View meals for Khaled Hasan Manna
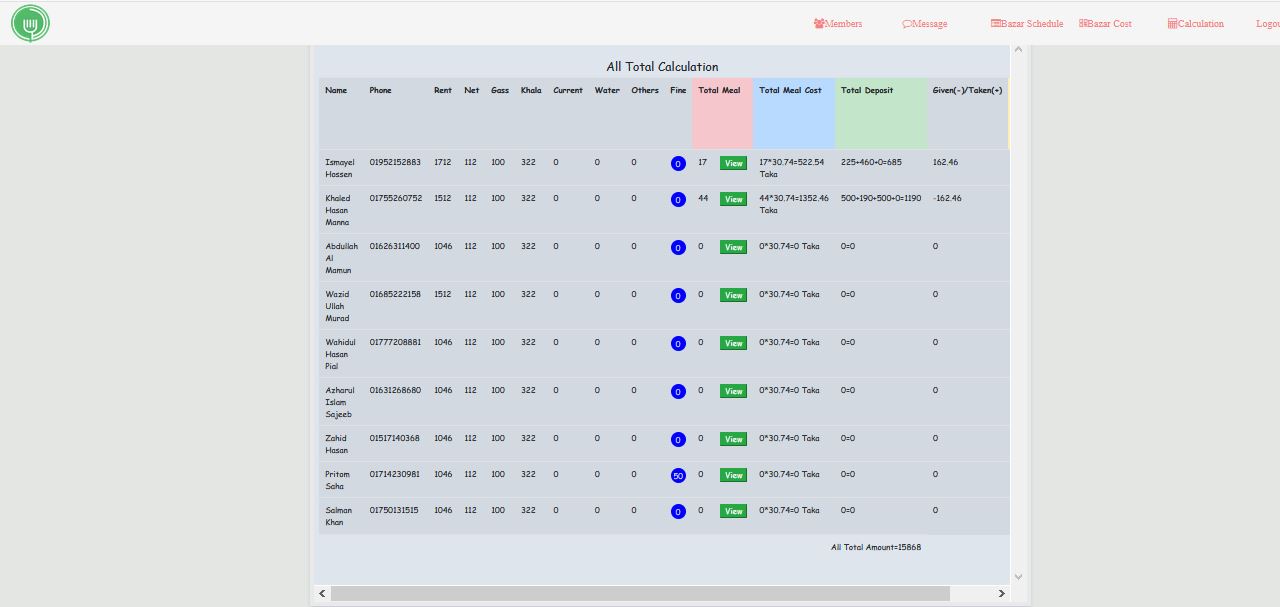 [x=733, y=199]
